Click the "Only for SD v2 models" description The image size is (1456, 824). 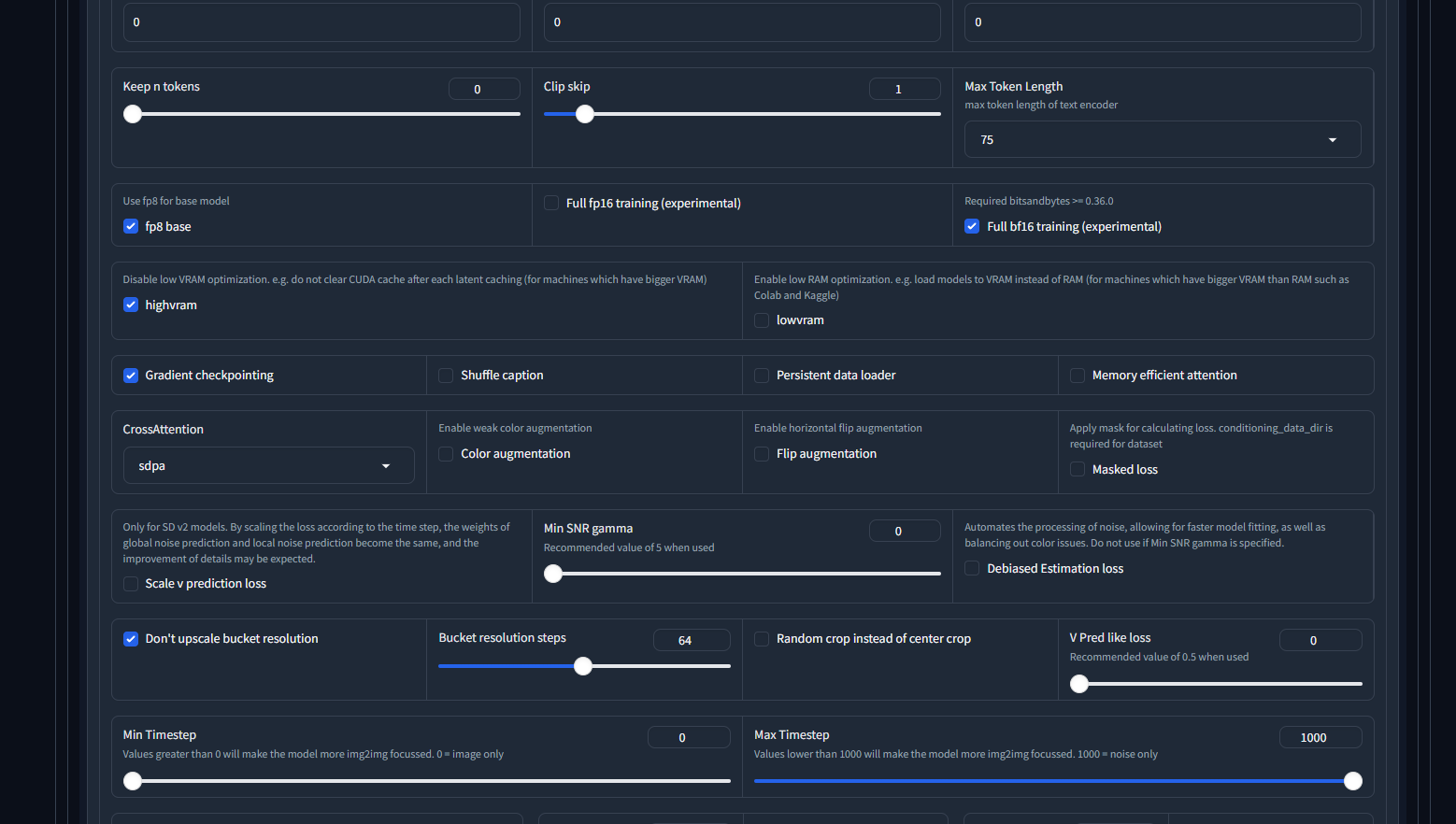tap(317, 543)
